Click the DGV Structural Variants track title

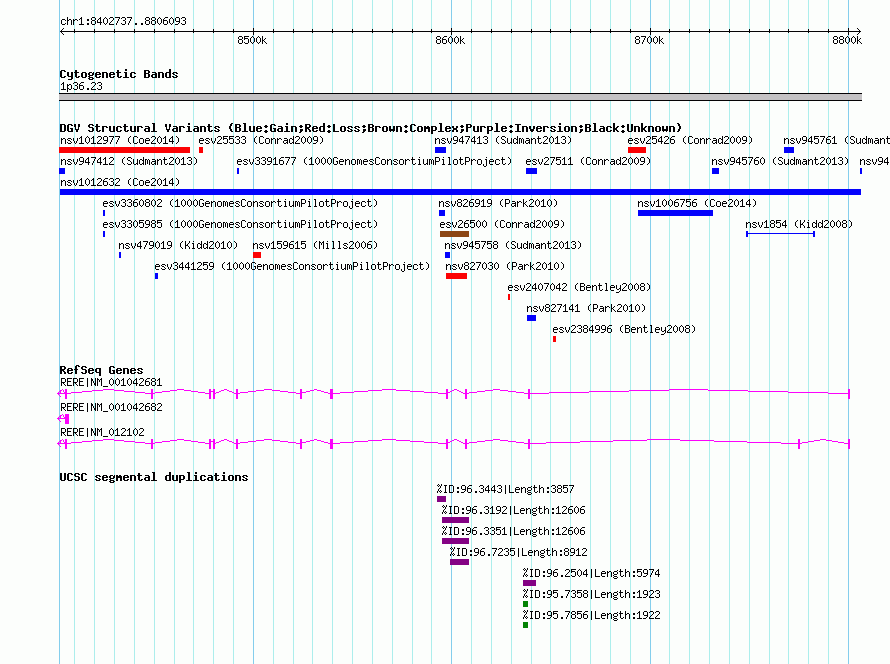point(370,128)
